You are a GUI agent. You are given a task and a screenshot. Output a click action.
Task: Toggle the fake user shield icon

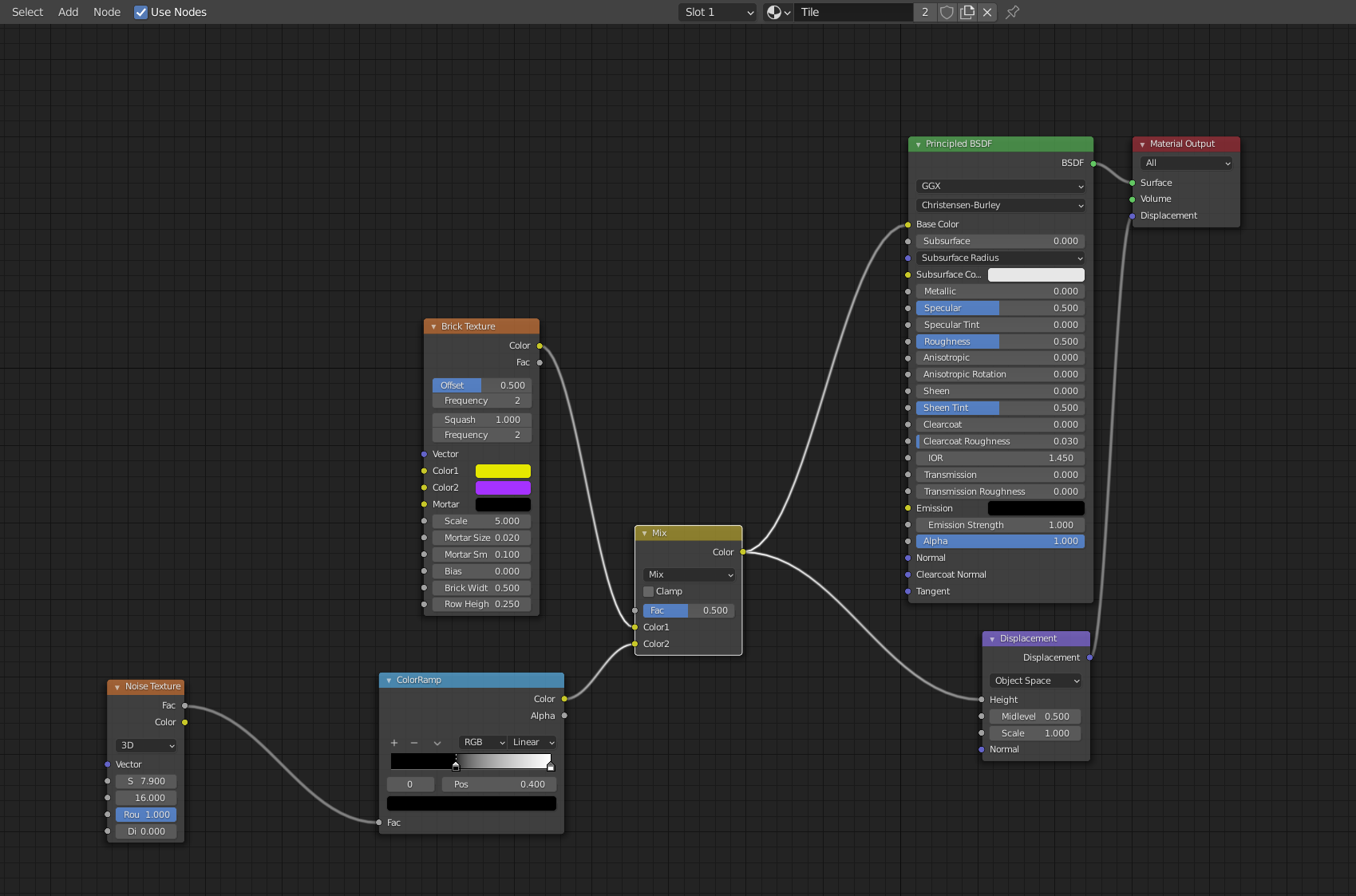[x=947, y=12]
